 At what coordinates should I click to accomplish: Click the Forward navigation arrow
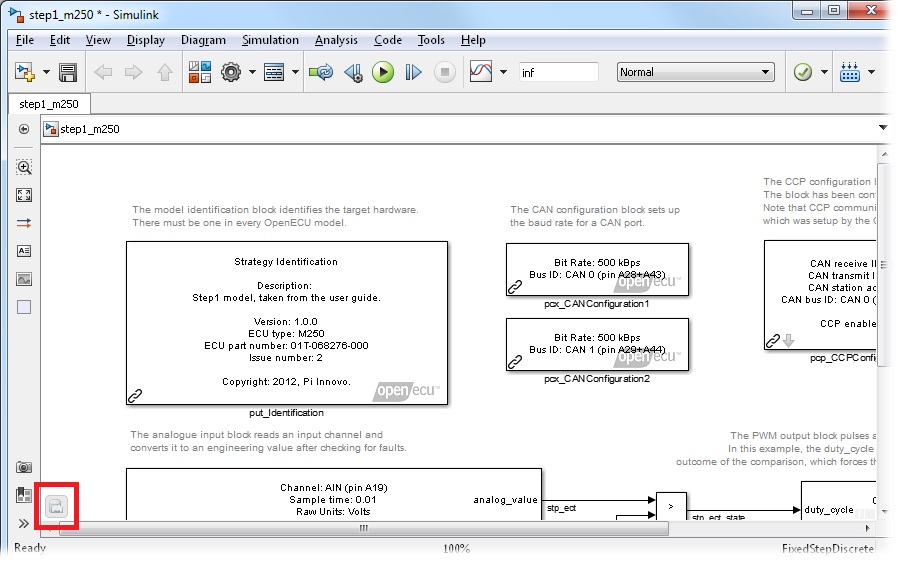[x=134, y=72]
